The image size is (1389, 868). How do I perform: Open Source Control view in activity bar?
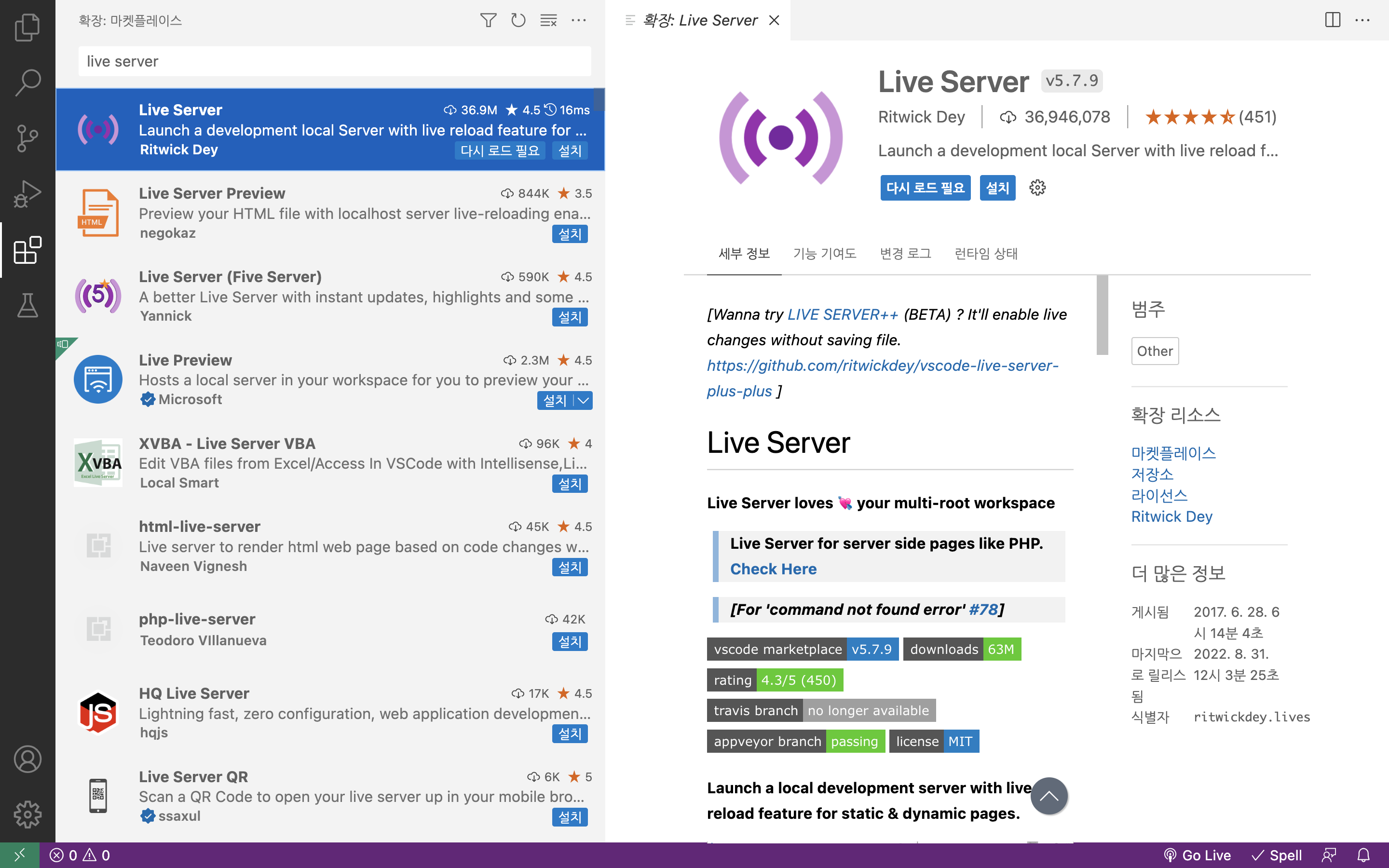[27, 138]
